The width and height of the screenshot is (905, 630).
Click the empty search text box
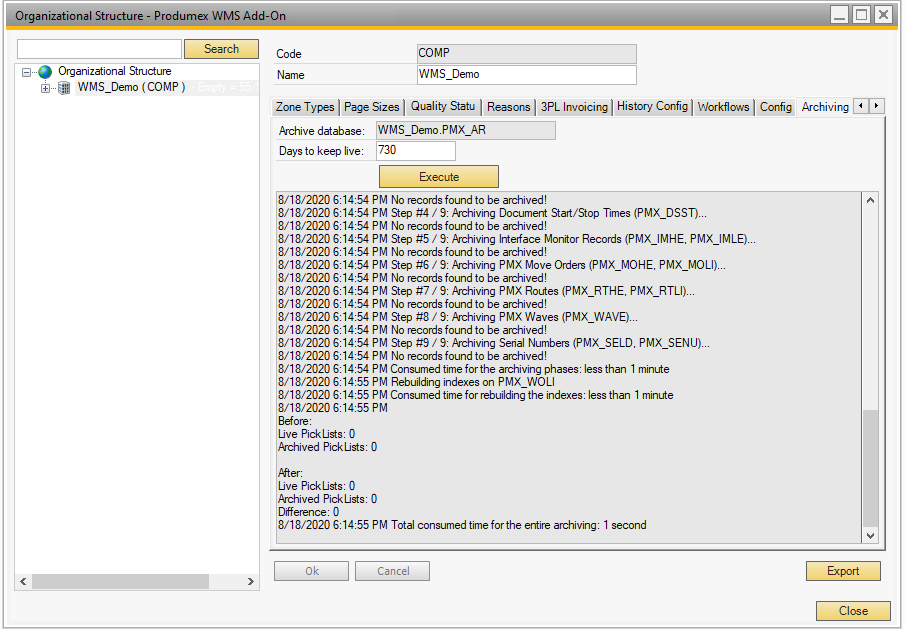[x=98, y=48]
